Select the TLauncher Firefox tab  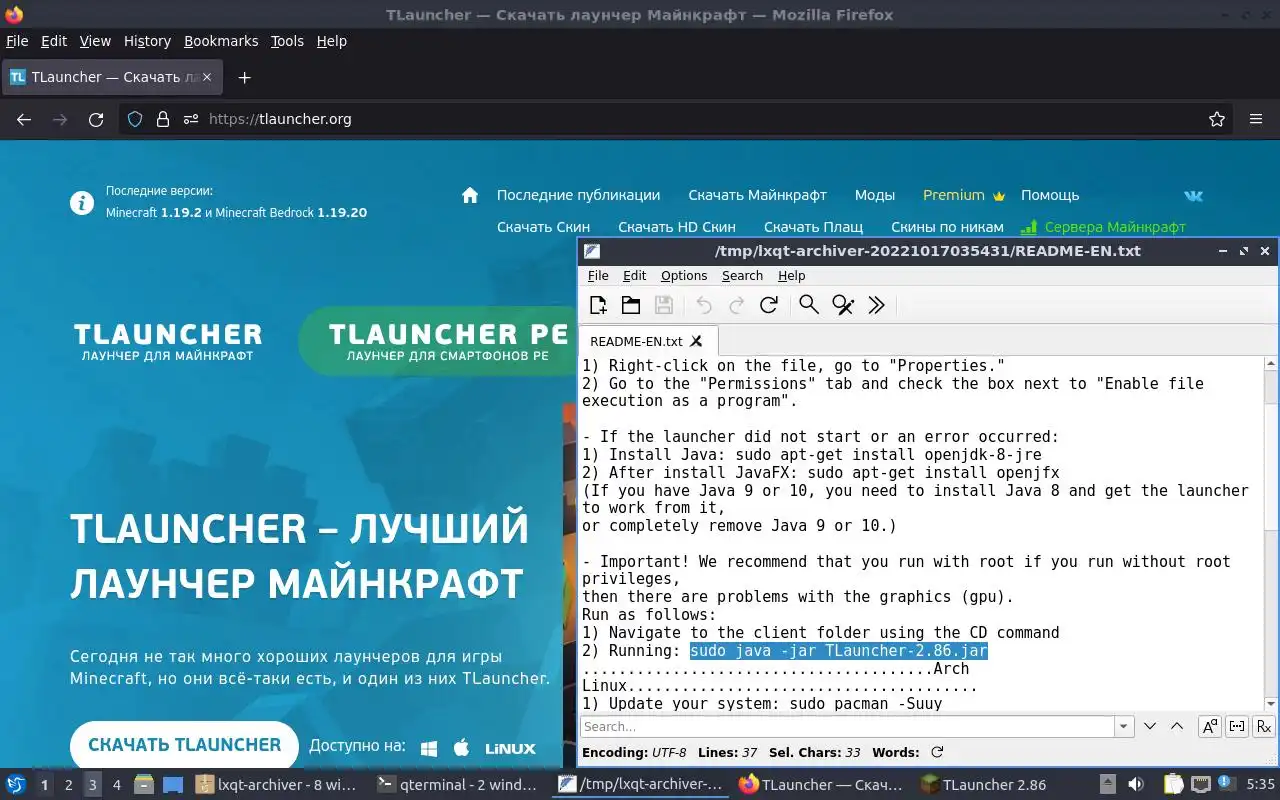point(112,77)
